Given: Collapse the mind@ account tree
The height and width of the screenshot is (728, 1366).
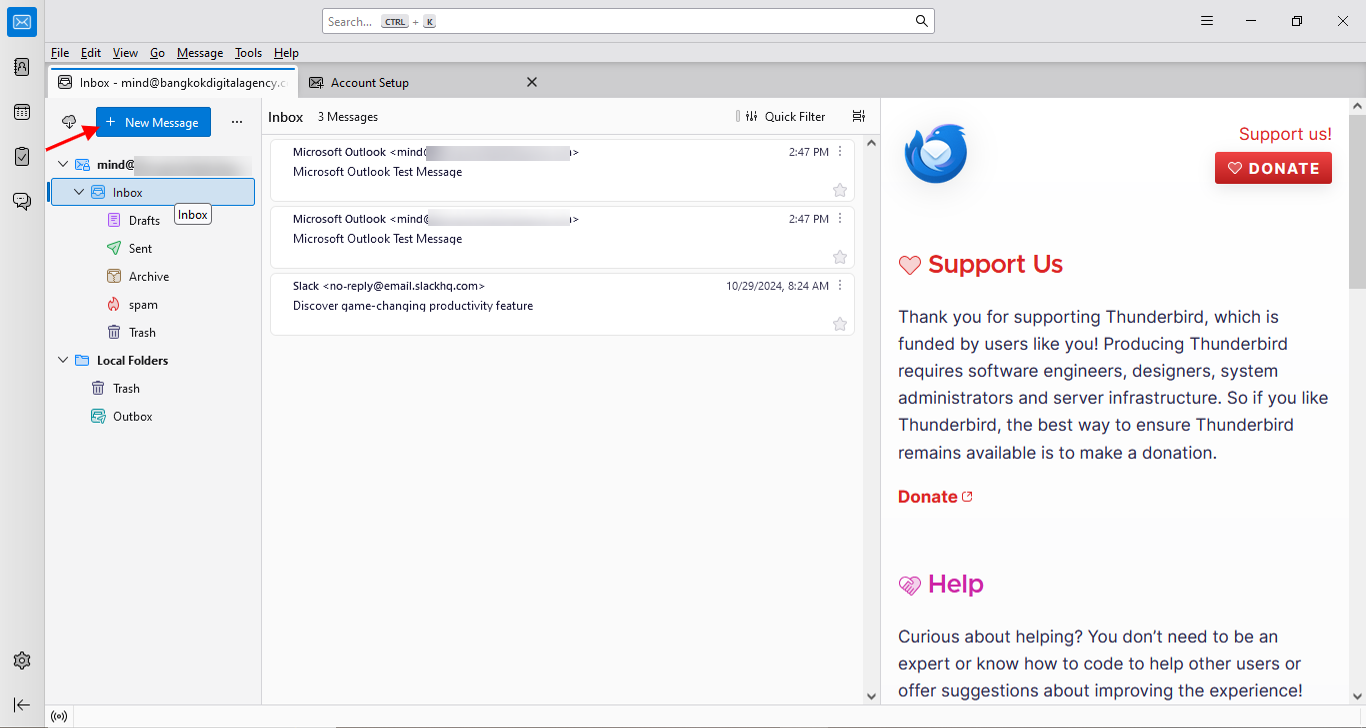Looking at the screenshot, I should click(64, 164).
